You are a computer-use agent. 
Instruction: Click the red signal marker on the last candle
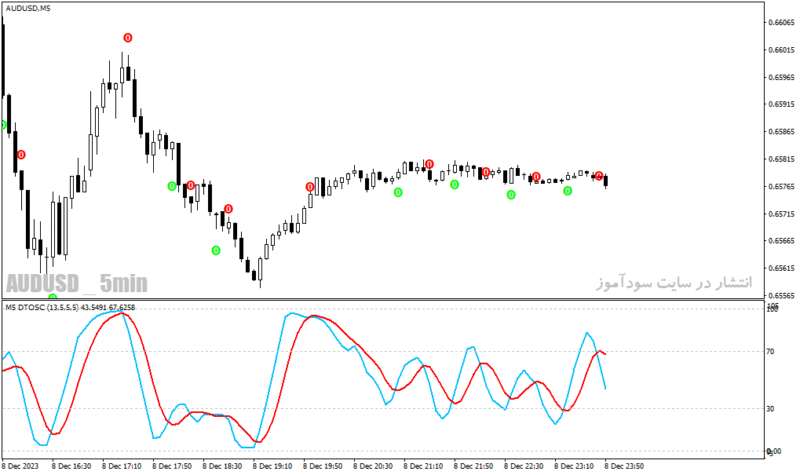pyautogui.click(x=599, y=176)
